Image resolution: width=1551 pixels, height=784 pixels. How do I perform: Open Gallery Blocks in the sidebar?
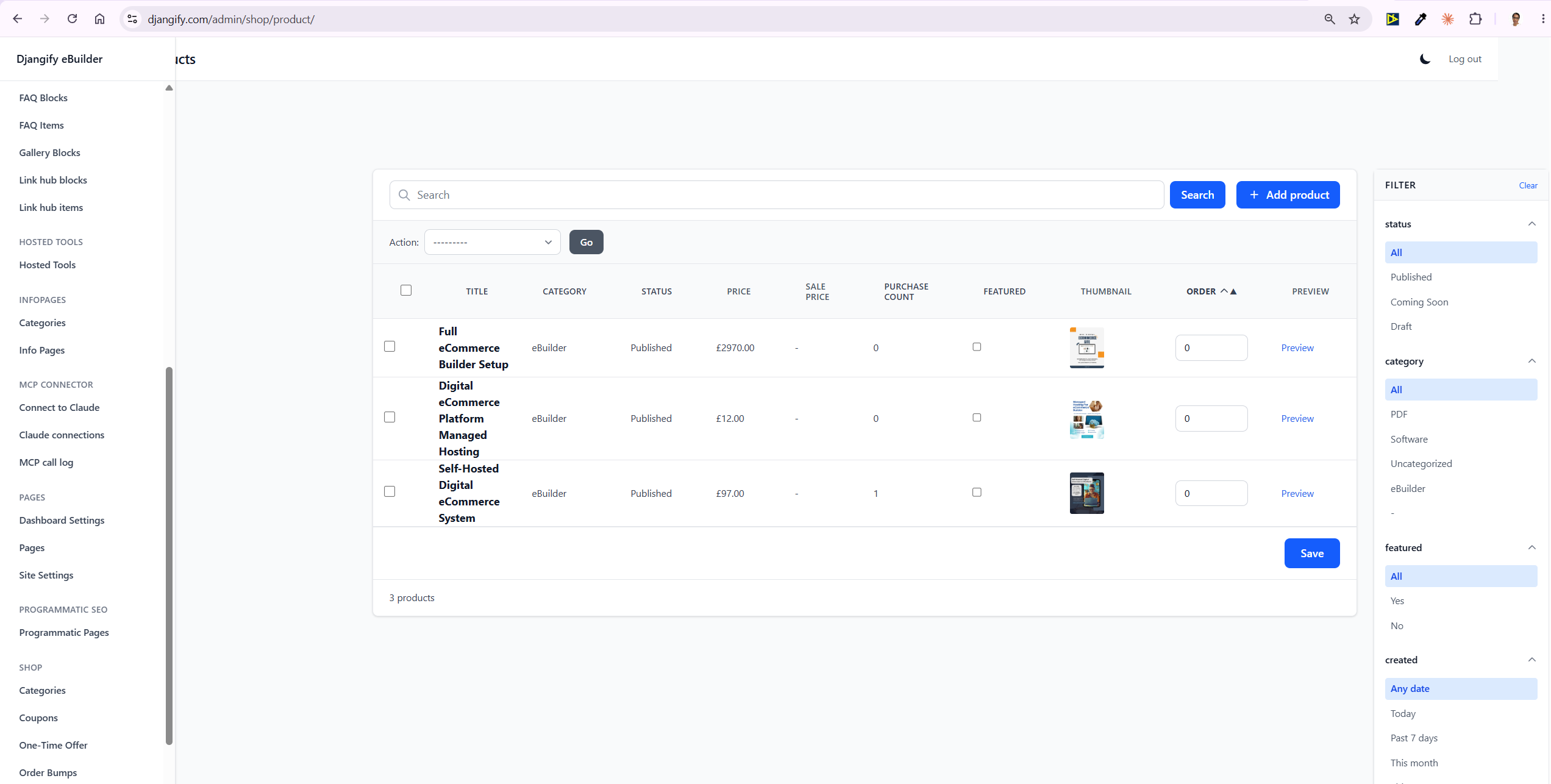coord(49,152)
